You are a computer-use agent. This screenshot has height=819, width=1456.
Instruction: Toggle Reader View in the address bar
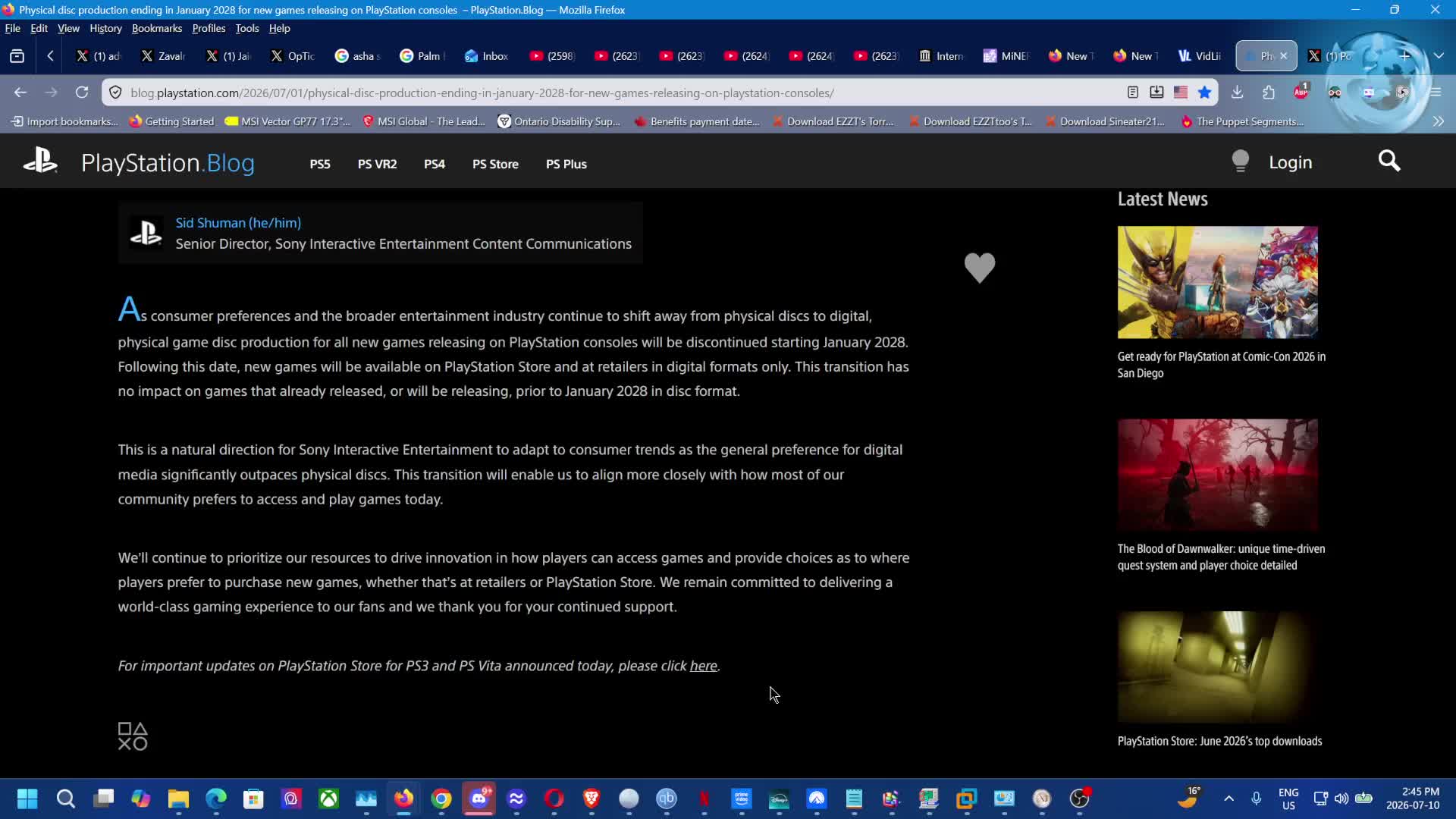[x=1132, y=93]
